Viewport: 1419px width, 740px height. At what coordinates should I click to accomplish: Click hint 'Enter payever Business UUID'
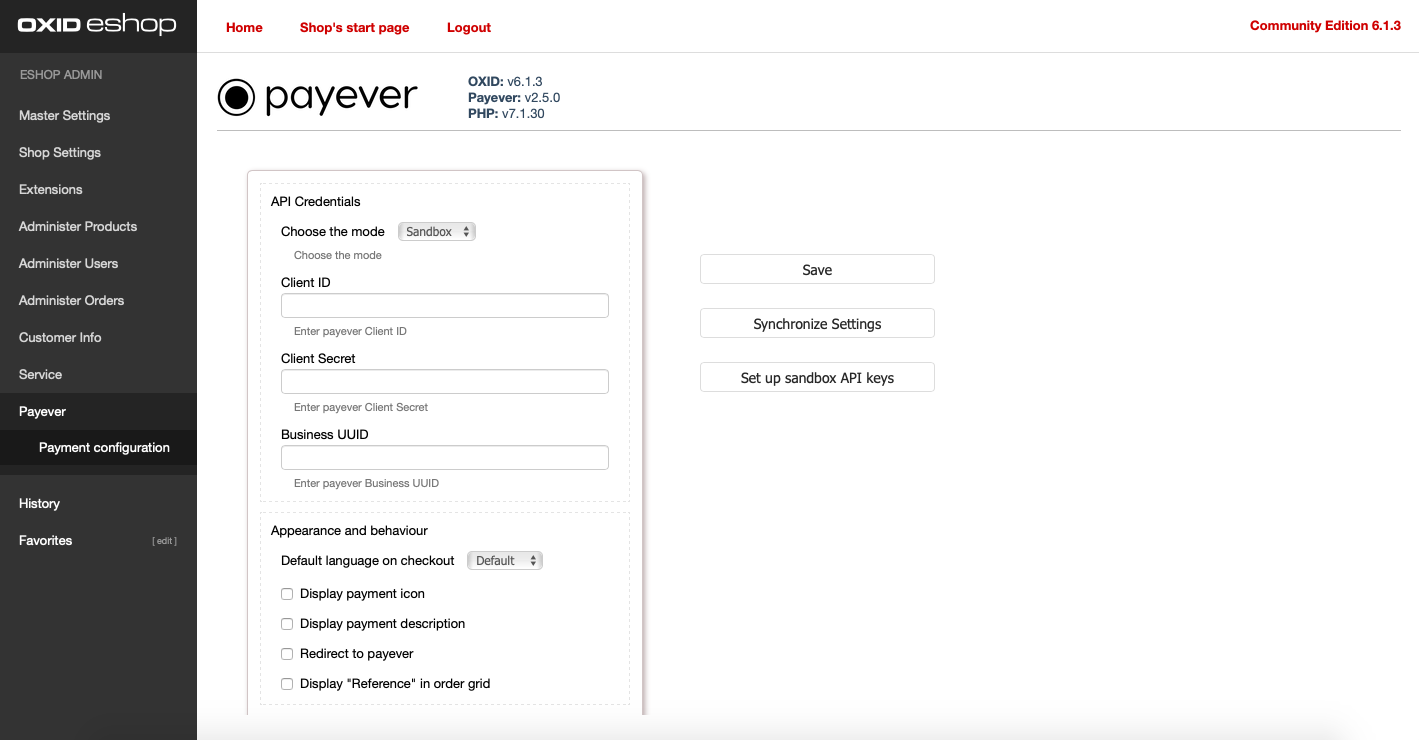(x=366, y=483)
